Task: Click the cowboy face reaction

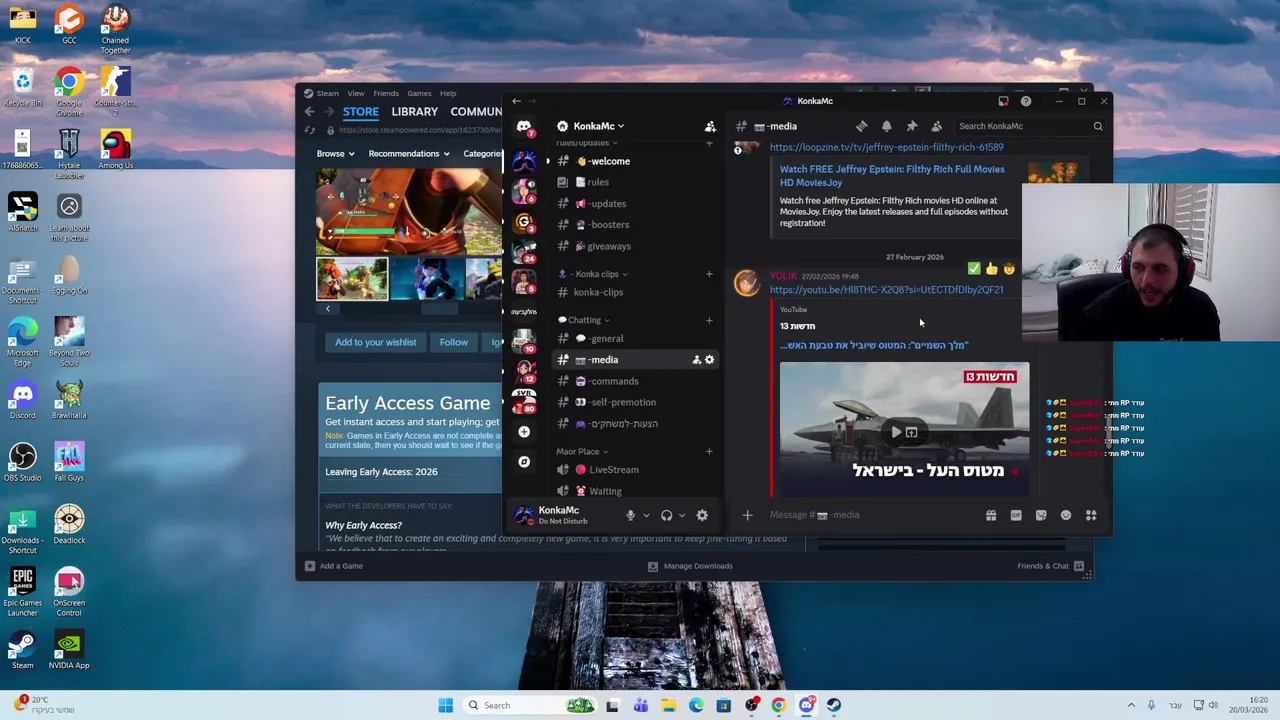Action: 1008,269
